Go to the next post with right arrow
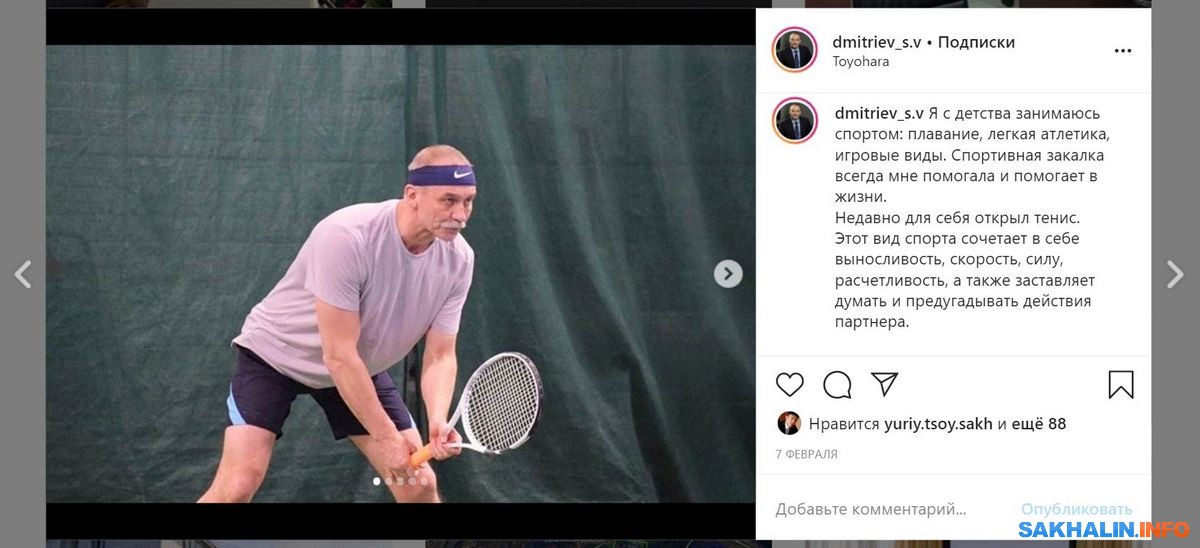Image resolution: width=1200 pixels, height=548 pixels. click(1175, 274)
